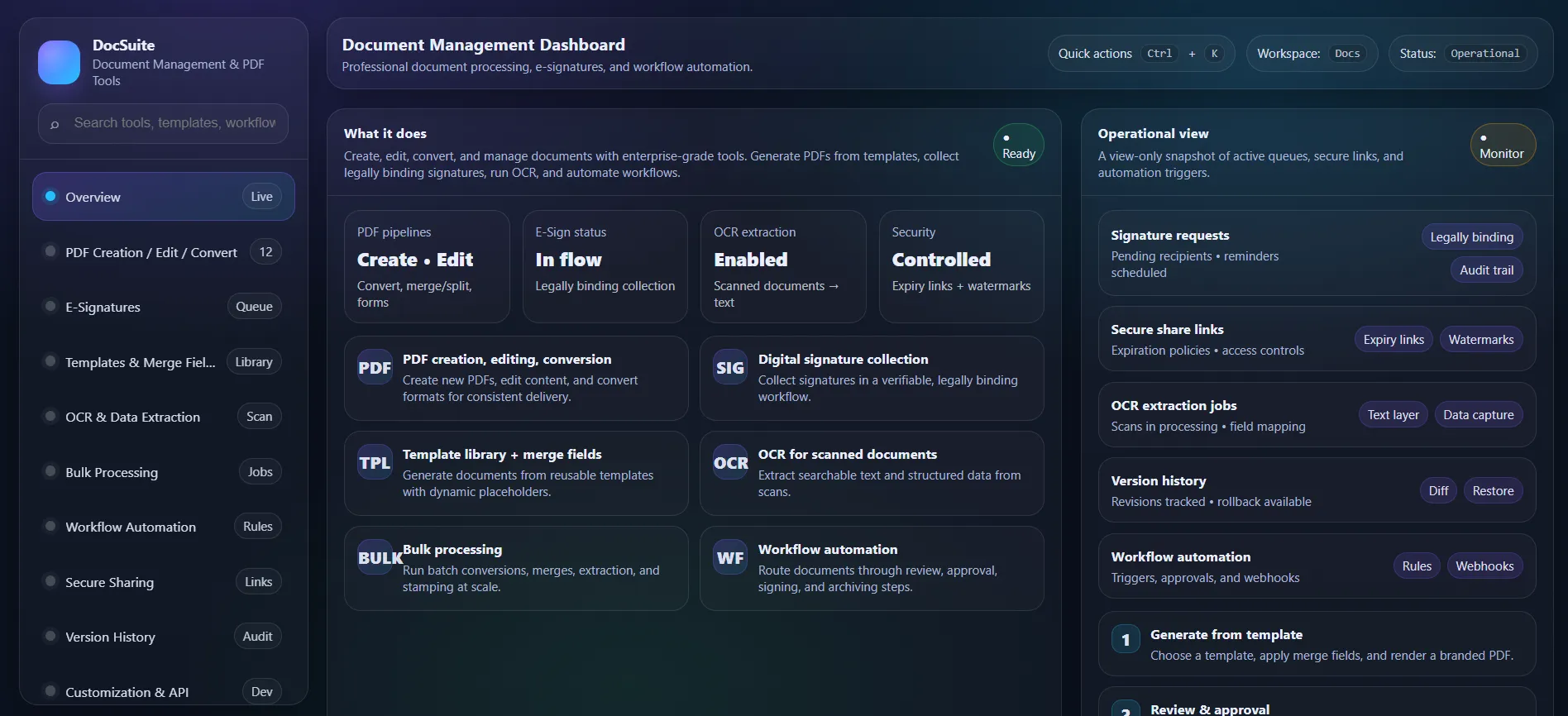Open PDF Creation / Edit / Convert
Viewport: 1568px width, 716px height.
[164, 252]
